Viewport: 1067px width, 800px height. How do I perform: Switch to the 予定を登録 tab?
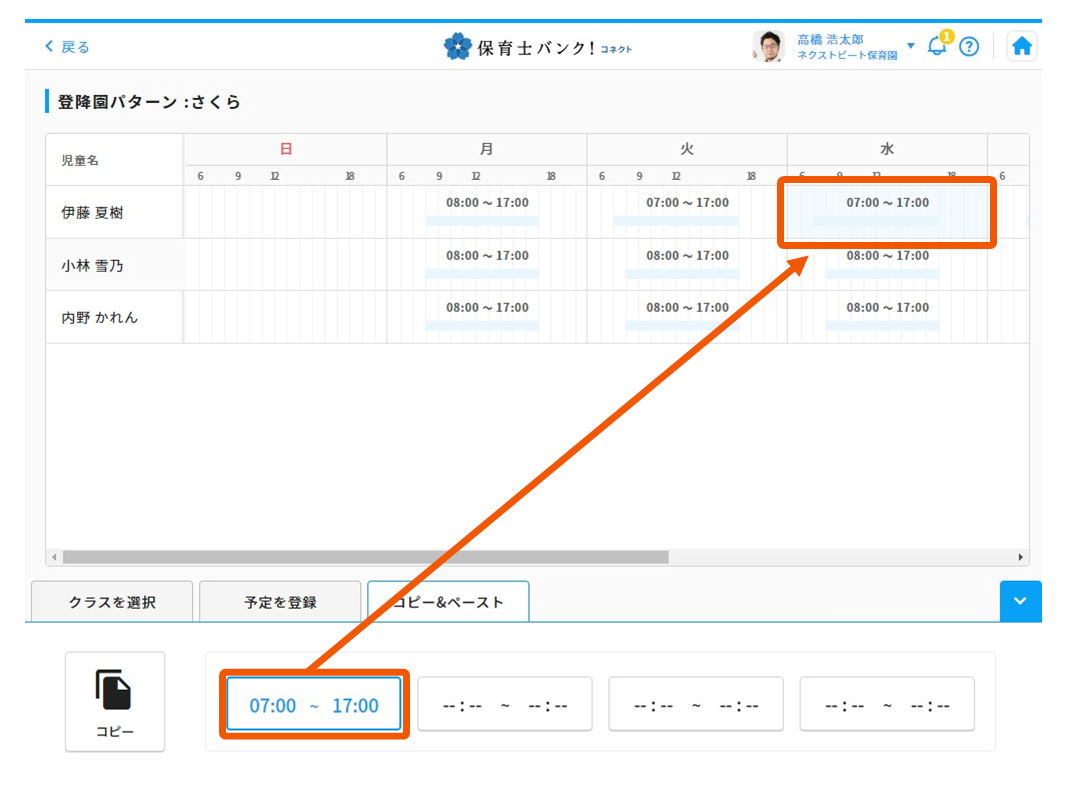click(x=280, y=601)
